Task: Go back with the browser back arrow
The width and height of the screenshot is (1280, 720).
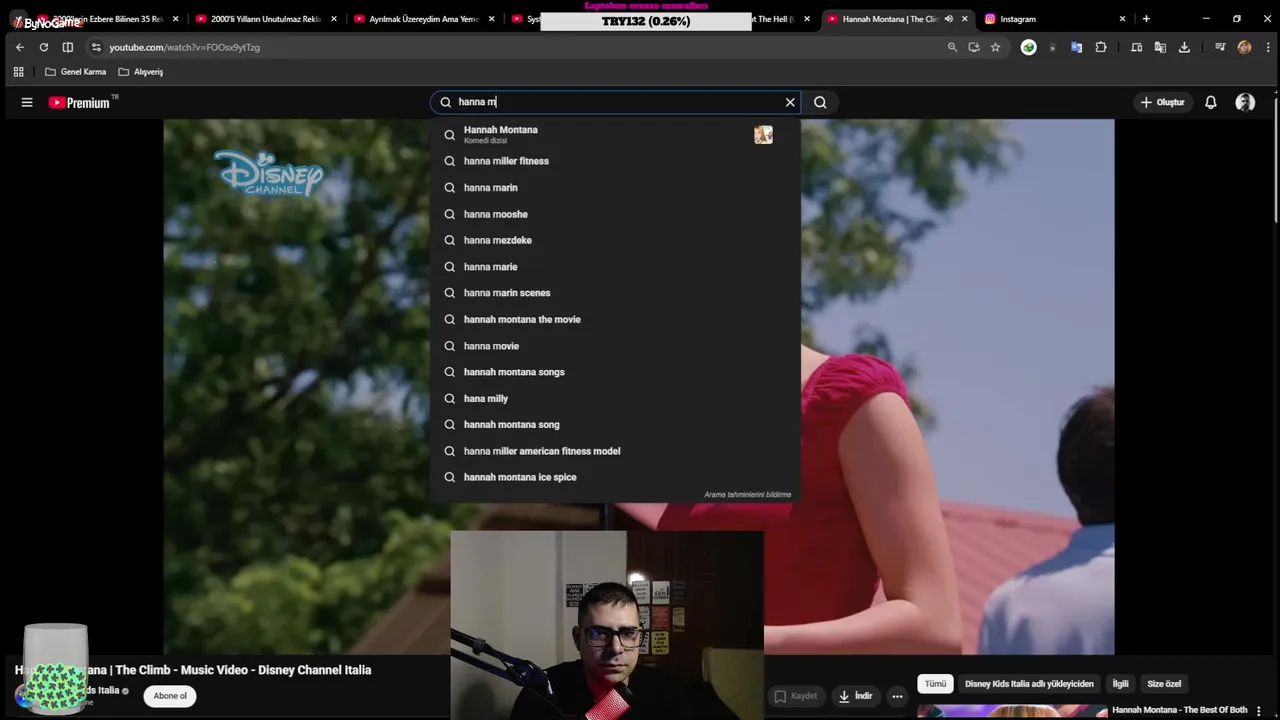Action: [x=20, y=47]
